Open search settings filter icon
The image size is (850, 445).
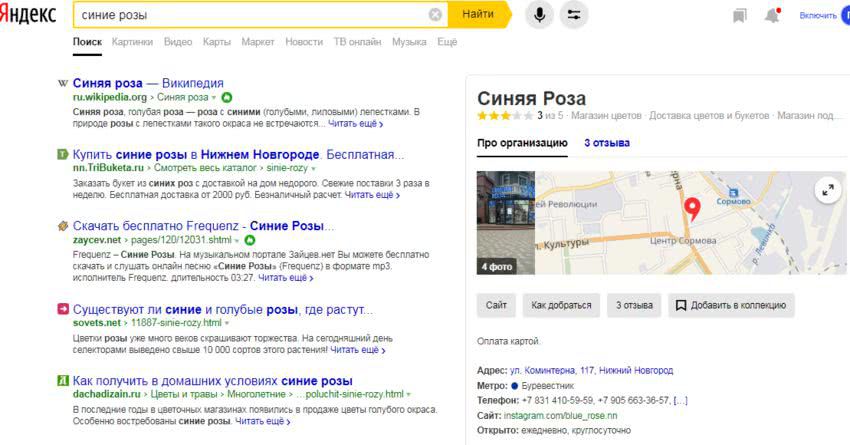point(574,15)
